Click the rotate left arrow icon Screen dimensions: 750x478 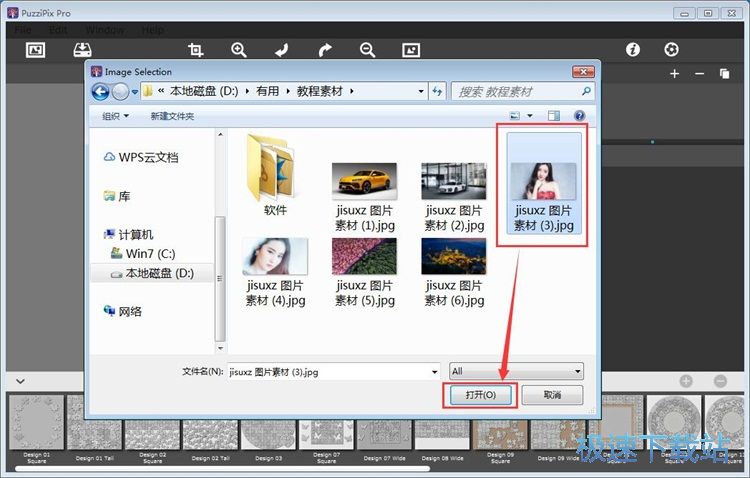click(282, 49)
